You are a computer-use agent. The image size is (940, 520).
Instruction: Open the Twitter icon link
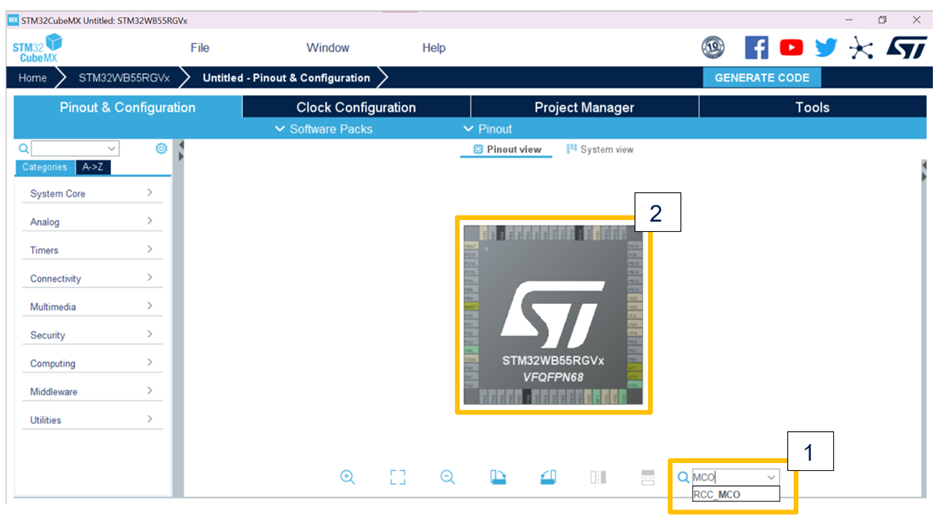[x=826, y=47]
